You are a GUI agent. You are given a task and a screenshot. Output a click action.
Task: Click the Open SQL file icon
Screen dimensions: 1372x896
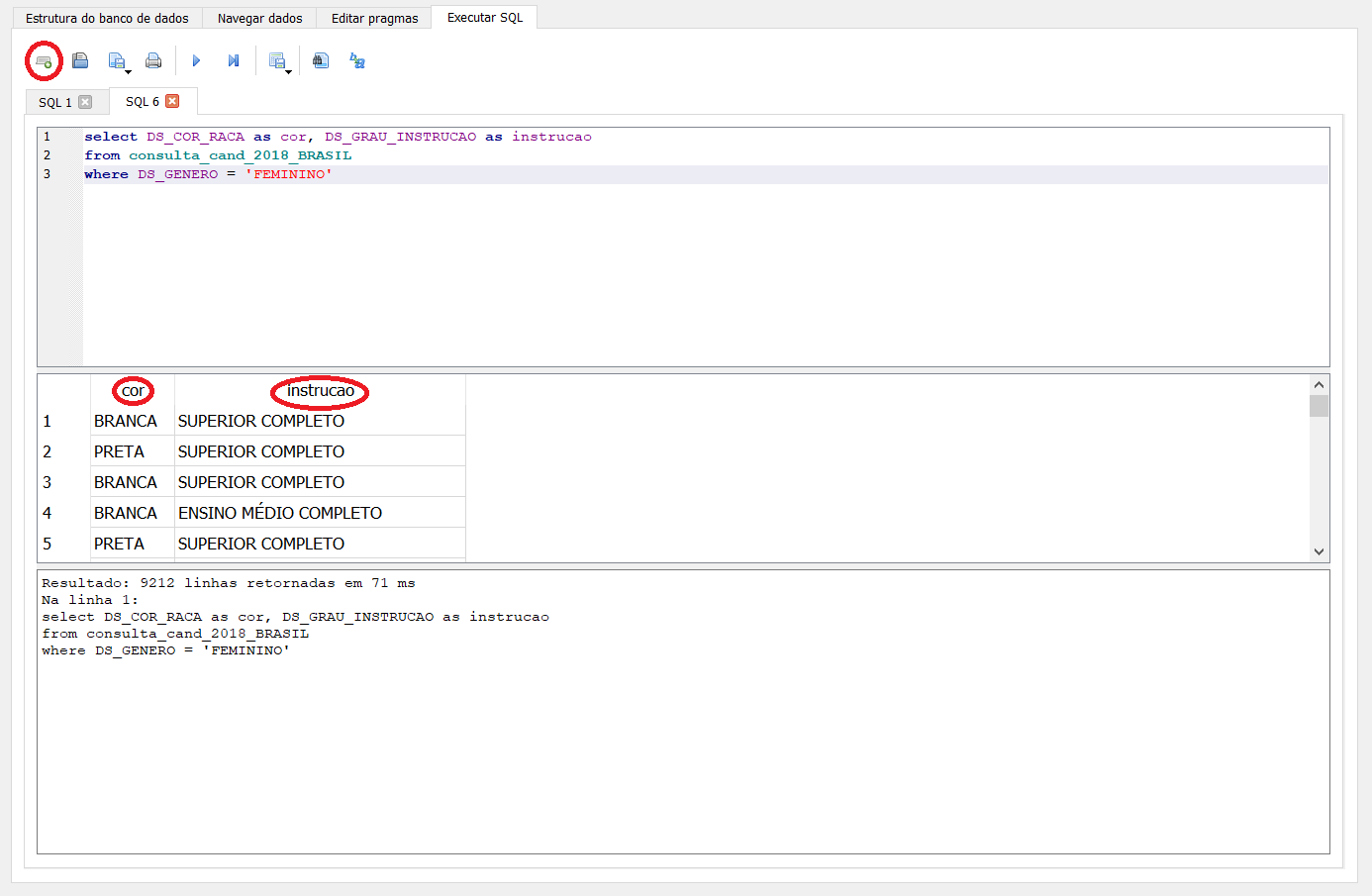click(80, 61)
